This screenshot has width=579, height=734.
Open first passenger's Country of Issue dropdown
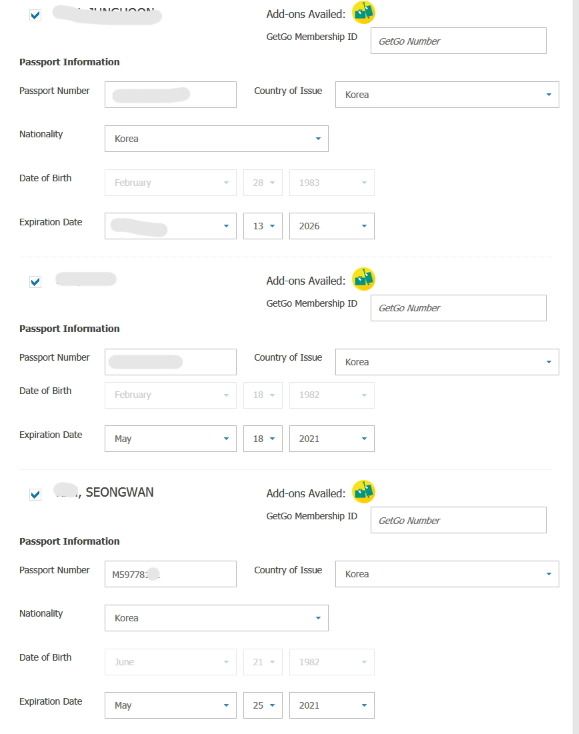click(x=447, y=95)
